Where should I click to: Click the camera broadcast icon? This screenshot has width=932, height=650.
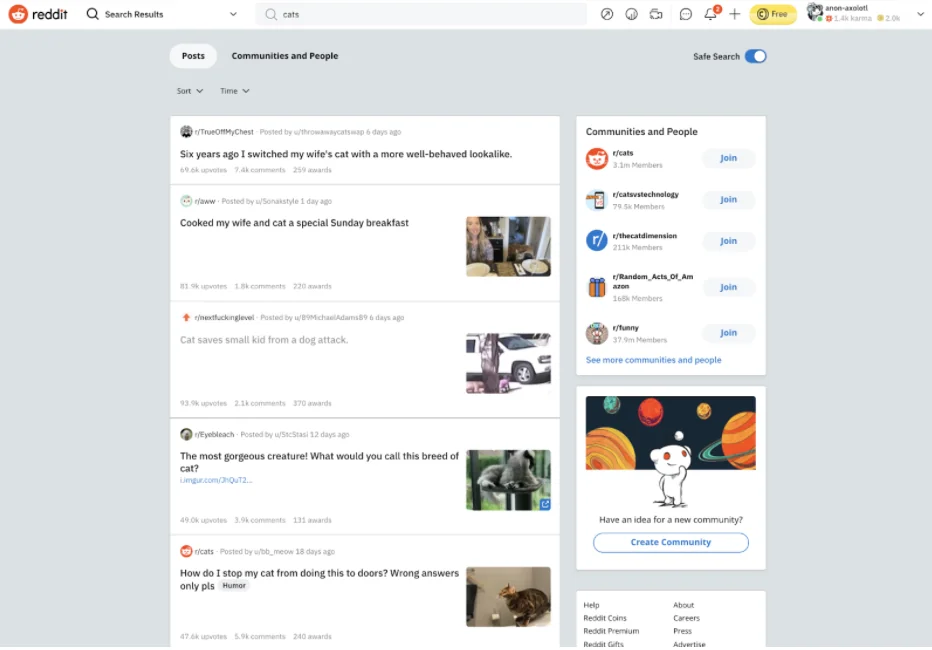click(654, 13)
